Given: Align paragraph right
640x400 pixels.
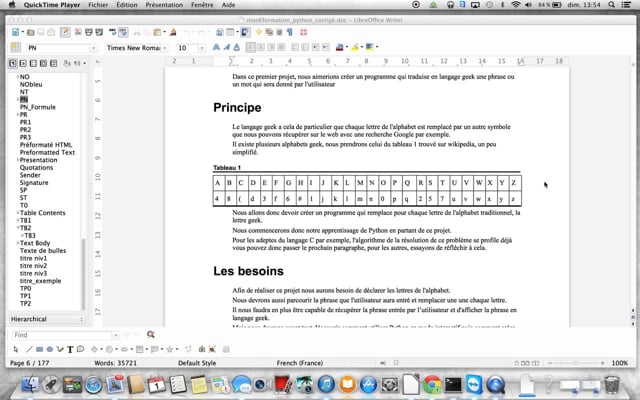Looking at the screenshot, I should (x=271, y=48).
